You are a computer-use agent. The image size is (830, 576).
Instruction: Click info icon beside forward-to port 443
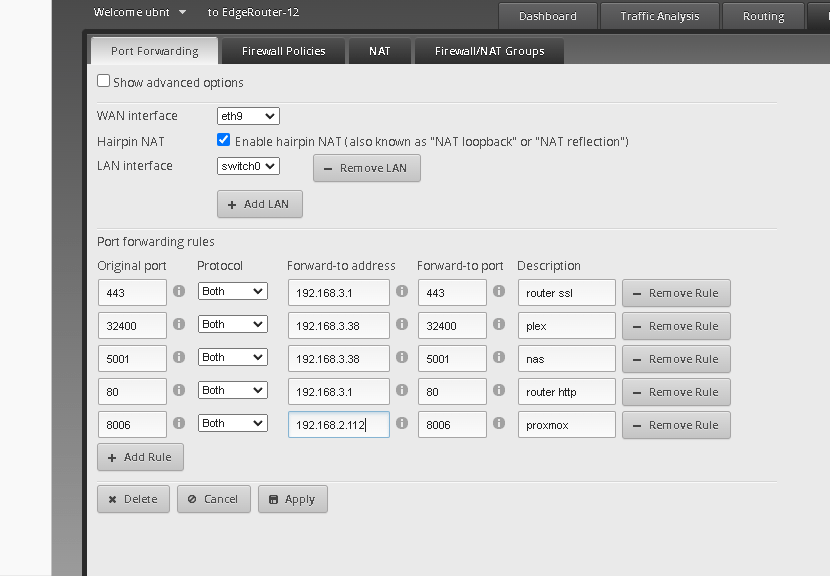coord(499,291)
